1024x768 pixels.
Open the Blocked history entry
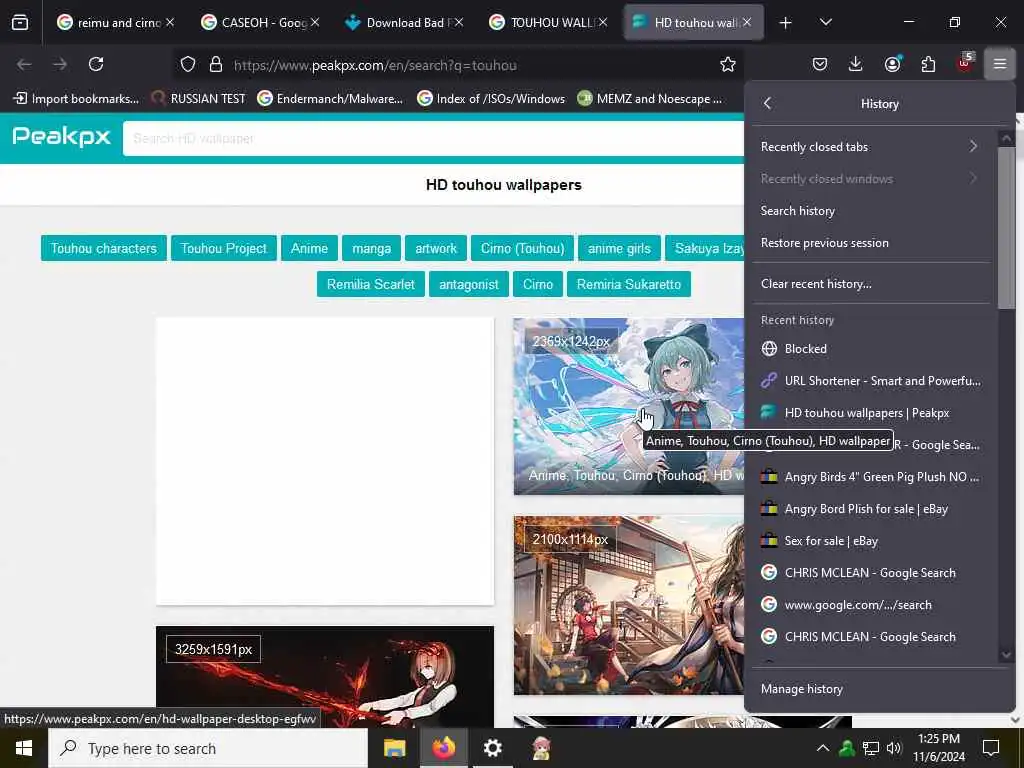(x=871, y=348)
